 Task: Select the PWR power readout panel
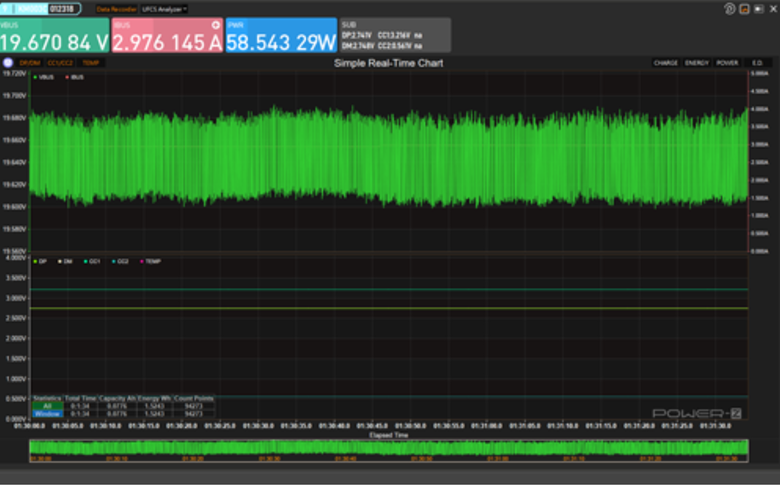click(281, 35)
